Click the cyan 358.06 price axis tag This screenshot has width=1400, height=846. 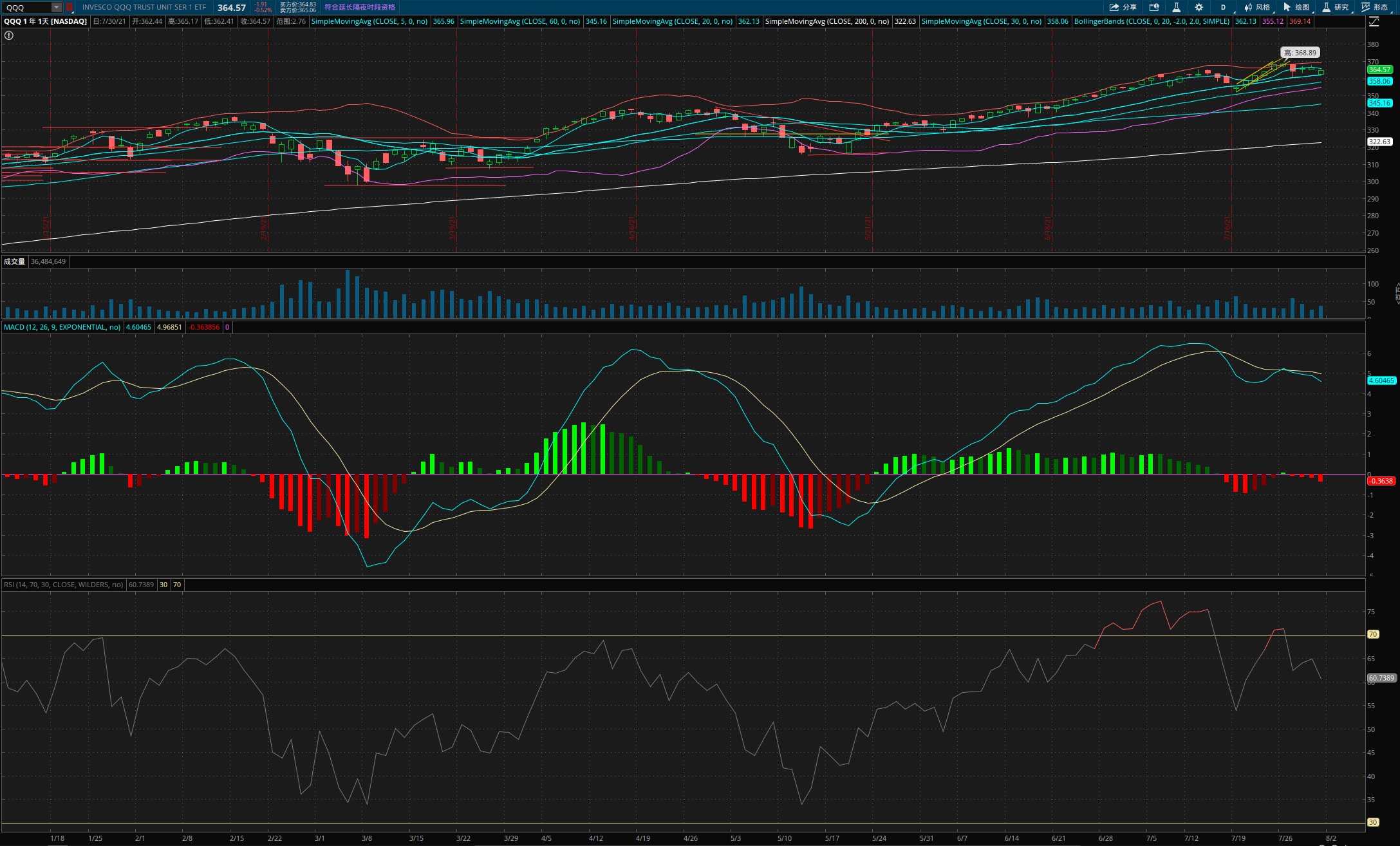coord(1379,81)
